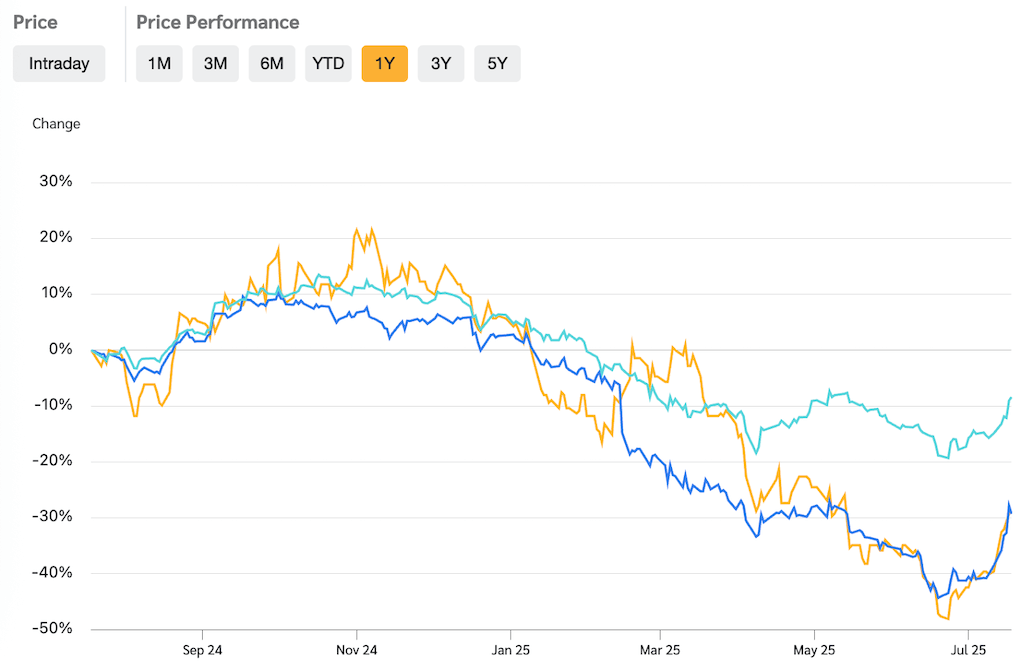
Task: Click the Mar 25 axis label
Action: (x=660, y=648)
